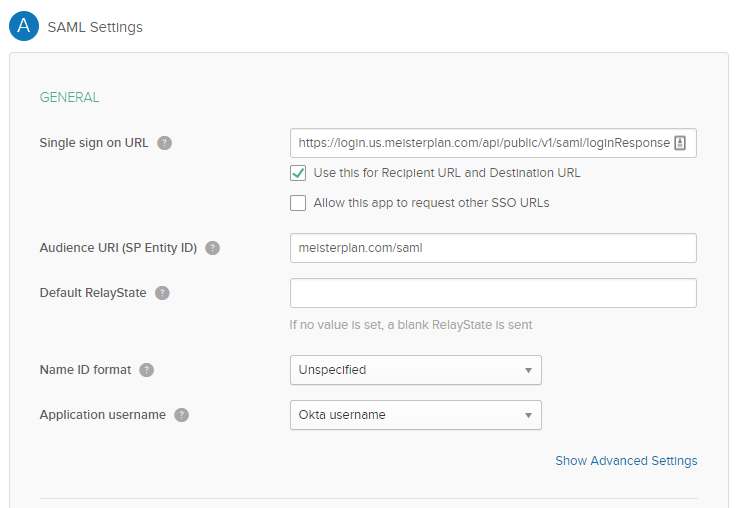Focus the Single sign on URL input field

coord(493,143)
